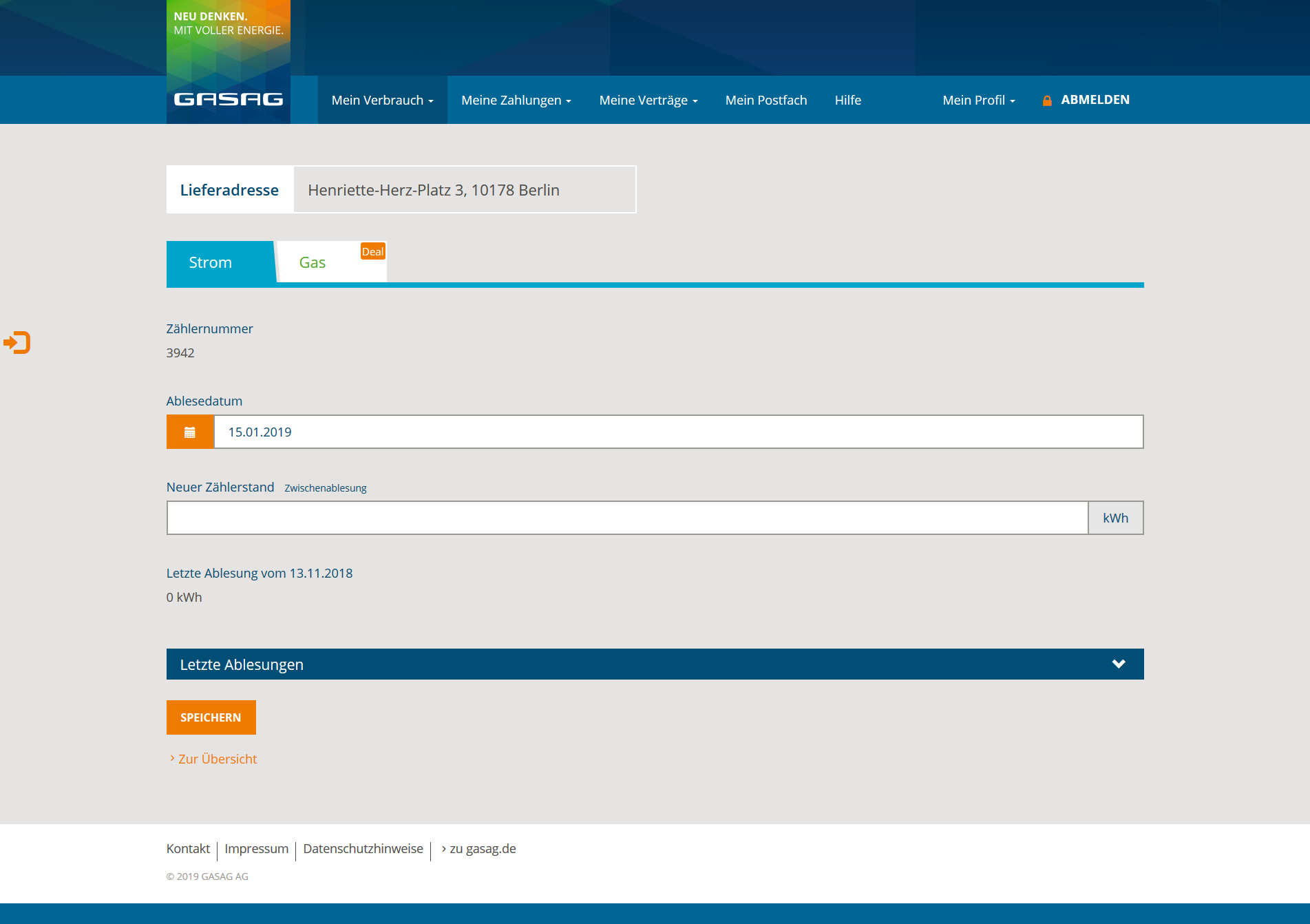Open the Mein Profil dropdown
This screenshot has height=924, width=1310.
click(978, 101)
